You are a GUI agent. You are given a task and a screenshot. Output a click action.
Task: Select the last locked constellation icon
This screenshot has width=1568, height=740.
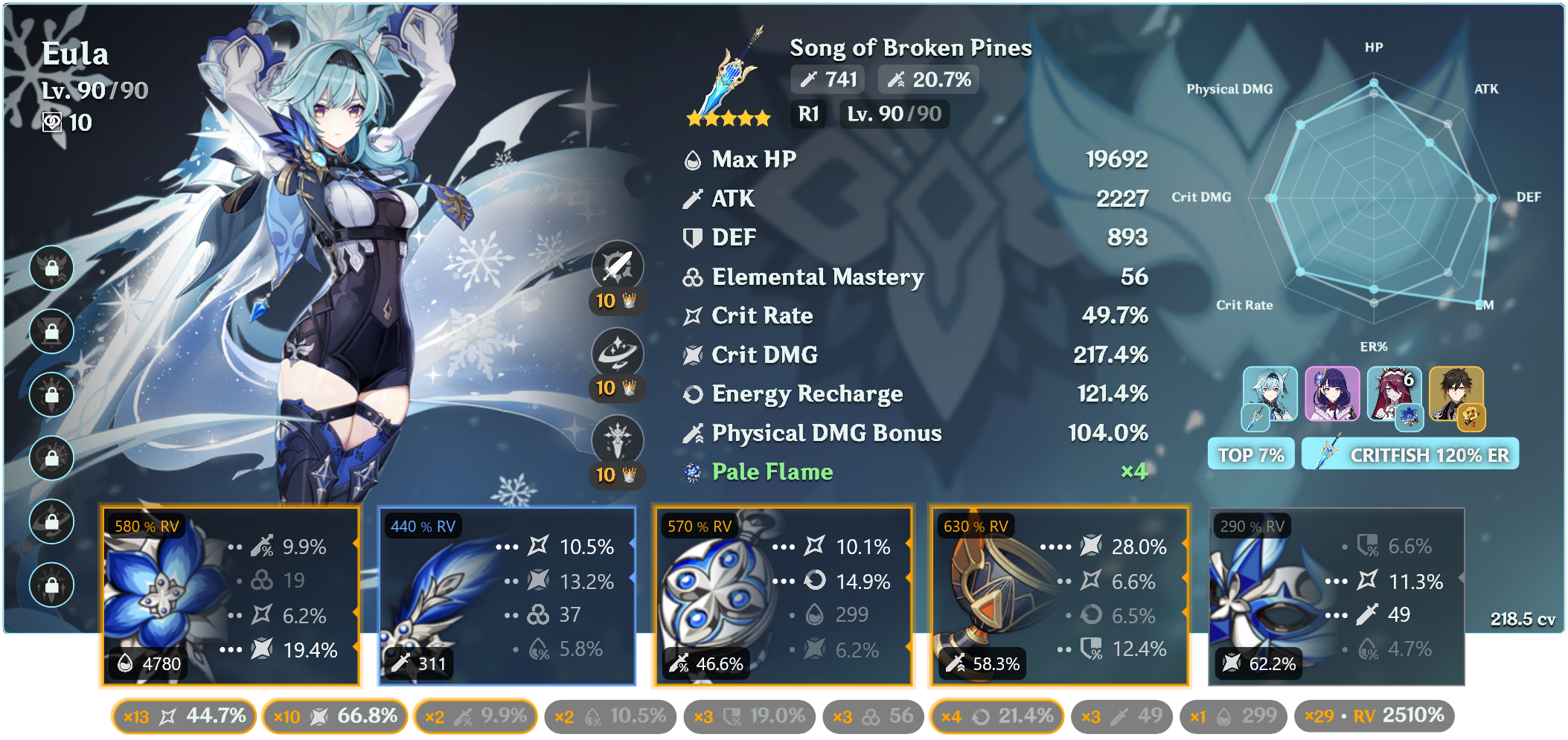pos(52,585)
